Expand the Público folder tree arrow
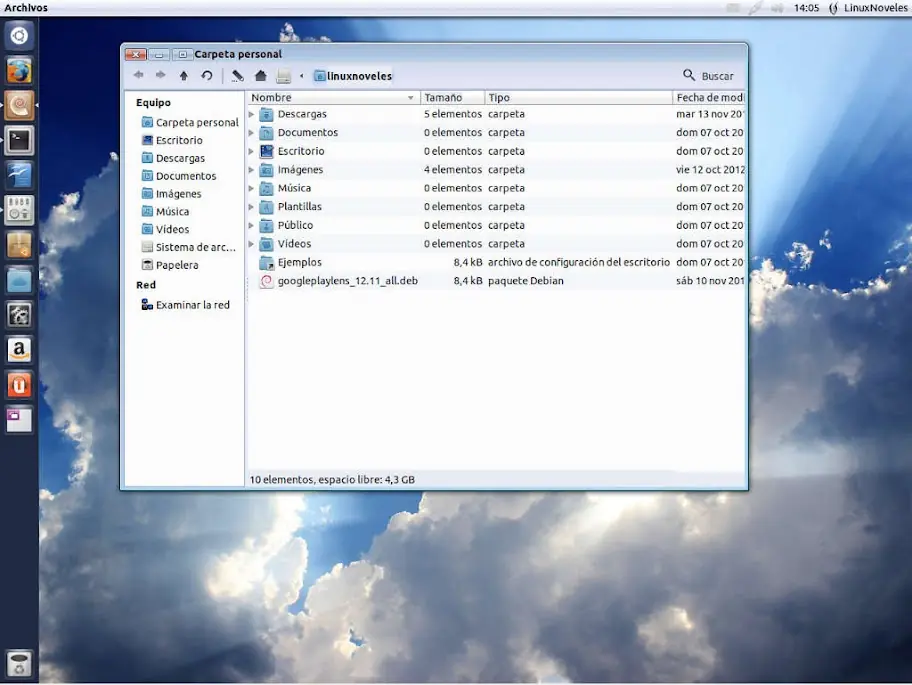Viewport: 912px width, 685px height. point(251,226)
